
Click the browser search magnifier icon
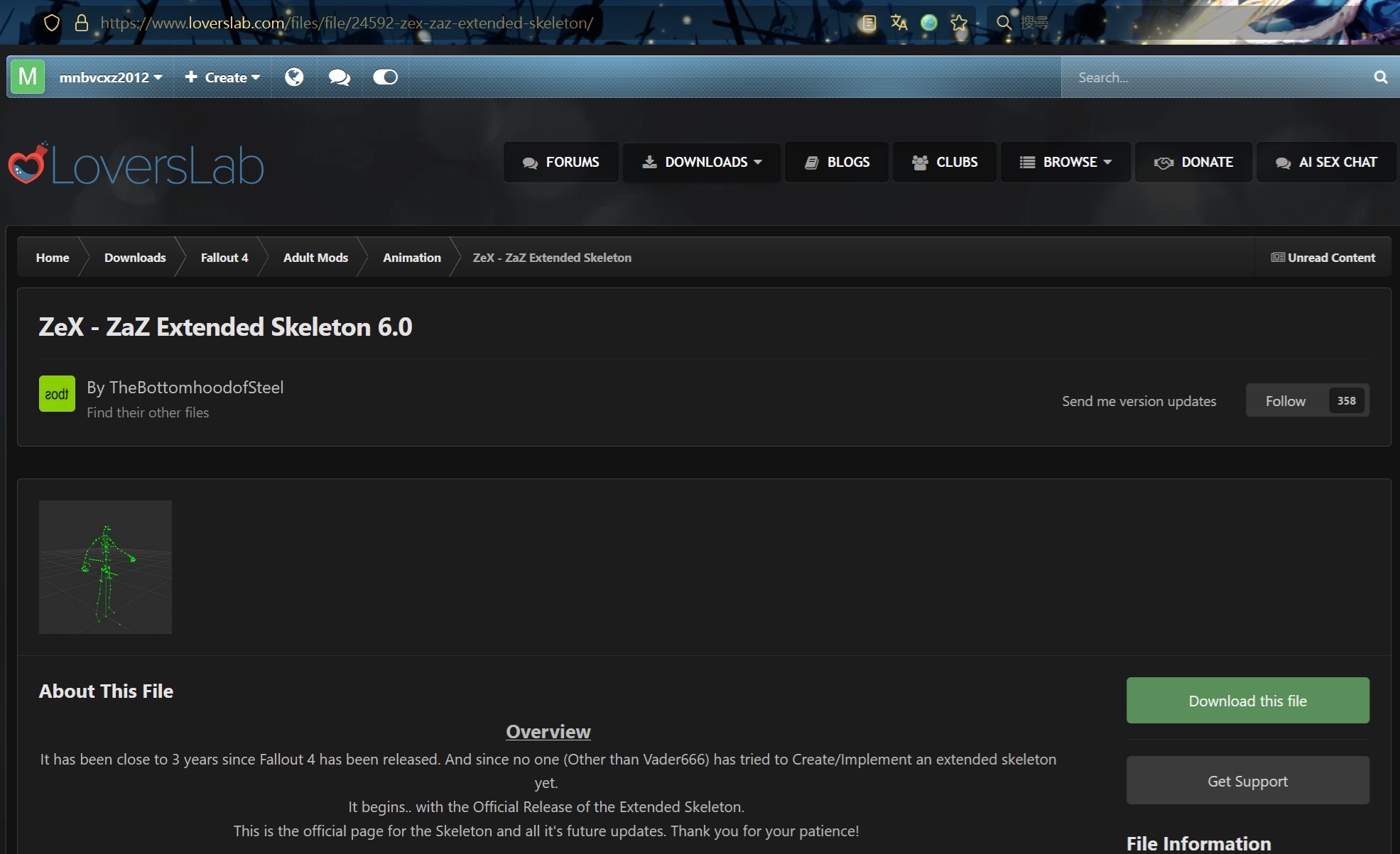pyautogui.click(x=1004, y=23)
